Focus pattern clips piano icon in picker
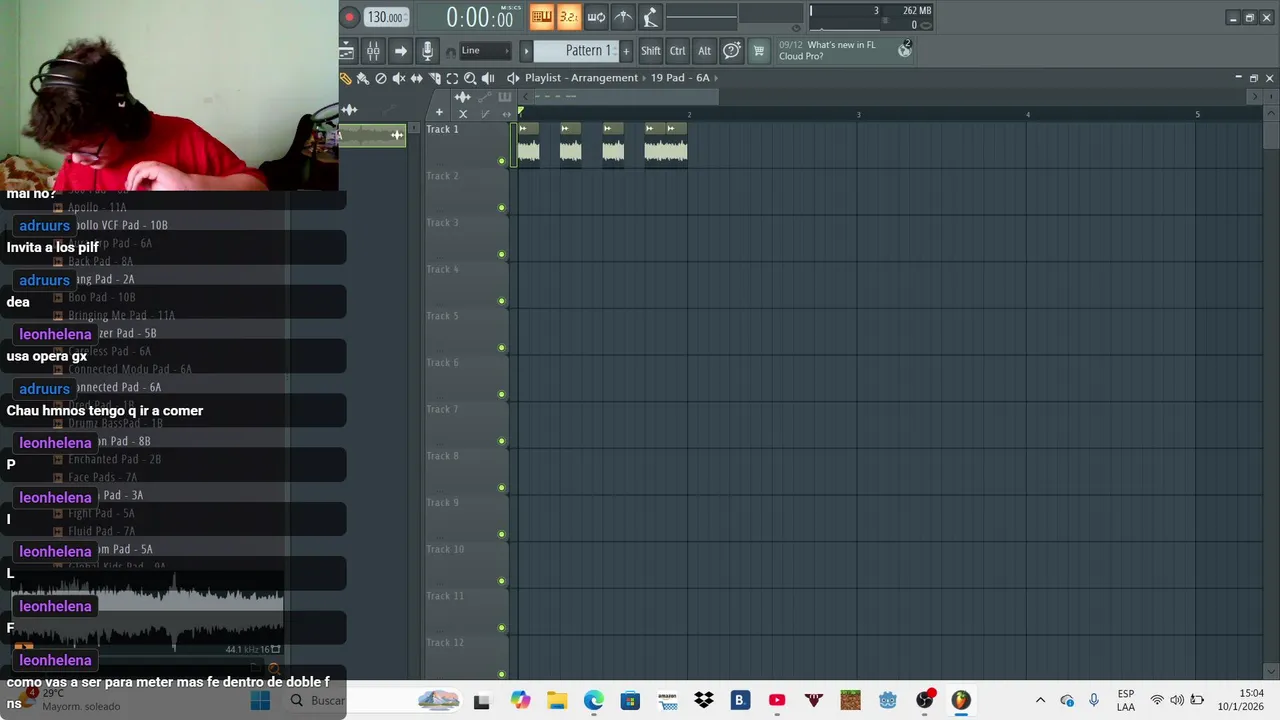The width and height of the screenshot is (1280, 720). pos(505,97)
